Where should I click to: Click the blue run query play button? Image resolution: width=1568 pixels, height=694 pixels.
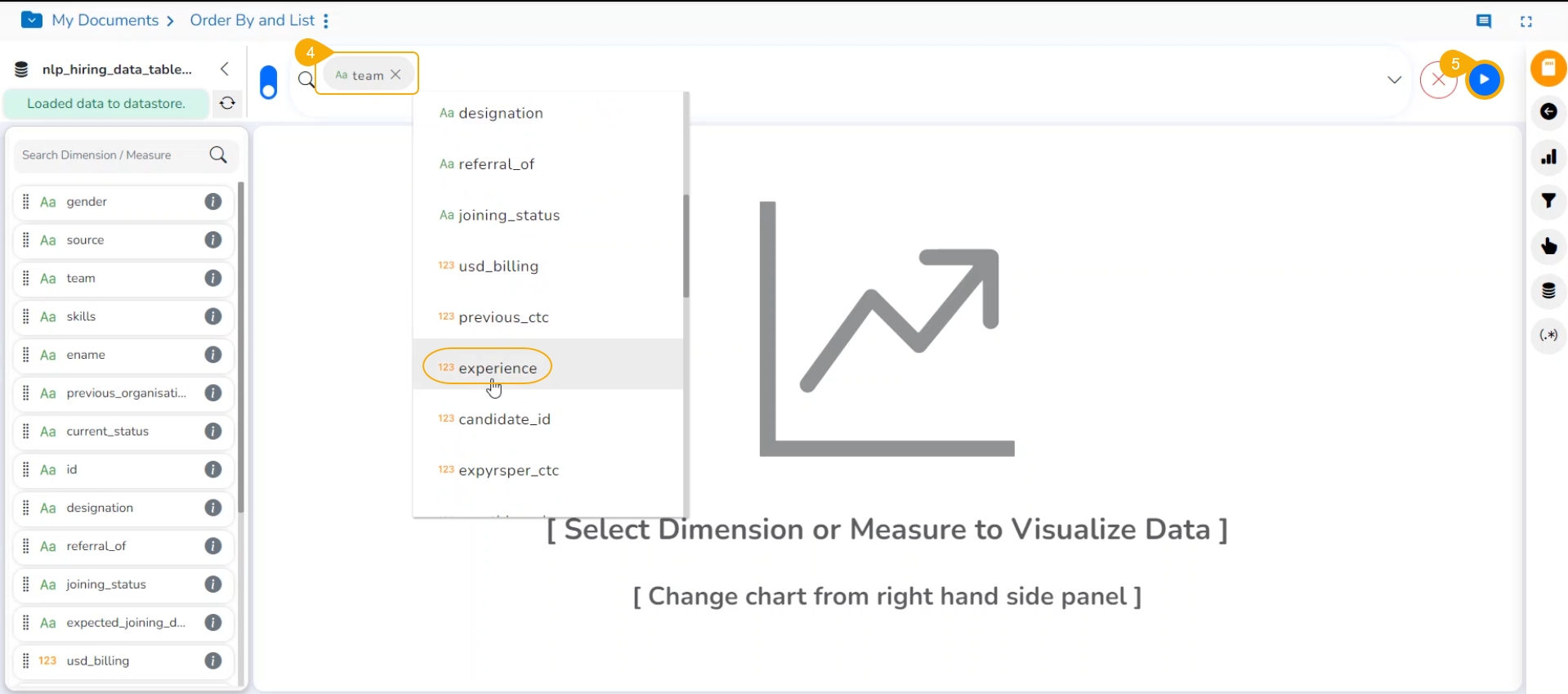(x=1485, y=80)
